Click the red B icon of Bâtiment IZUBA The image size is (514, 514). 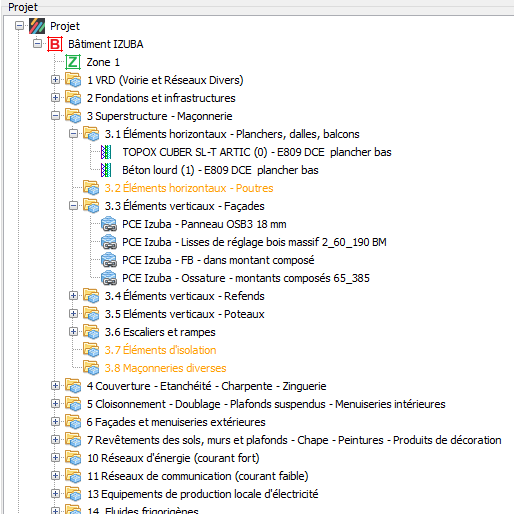(x=55, y=44)
